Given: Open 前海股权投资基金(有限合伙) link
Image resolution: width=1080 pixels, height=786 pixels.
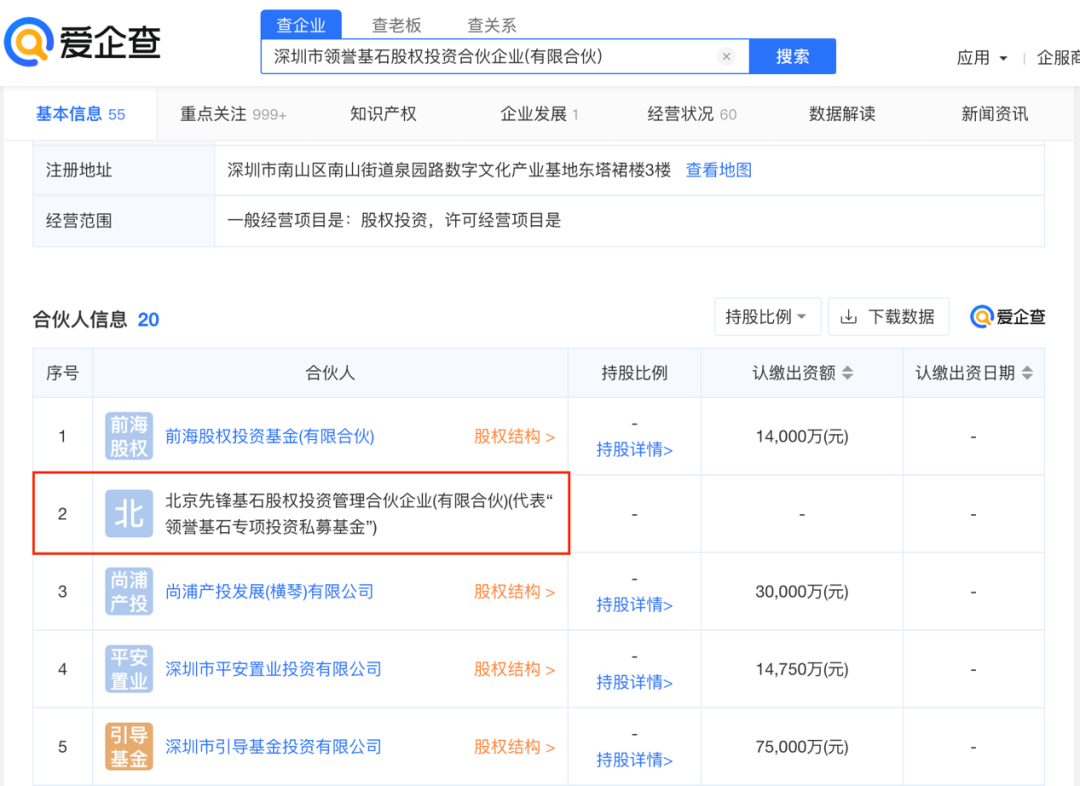Looking at the screenshot, I should point(269,436).
